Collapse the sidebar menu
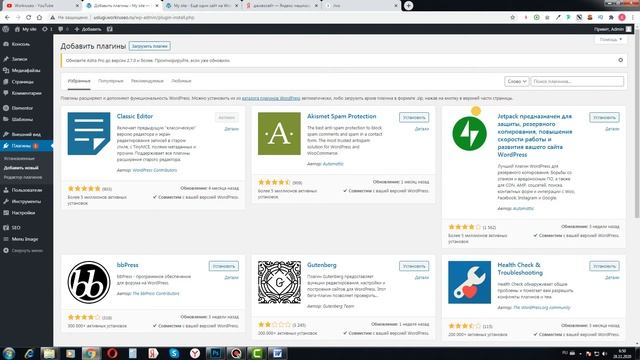640x360 pixels. [x=27, y=250]
